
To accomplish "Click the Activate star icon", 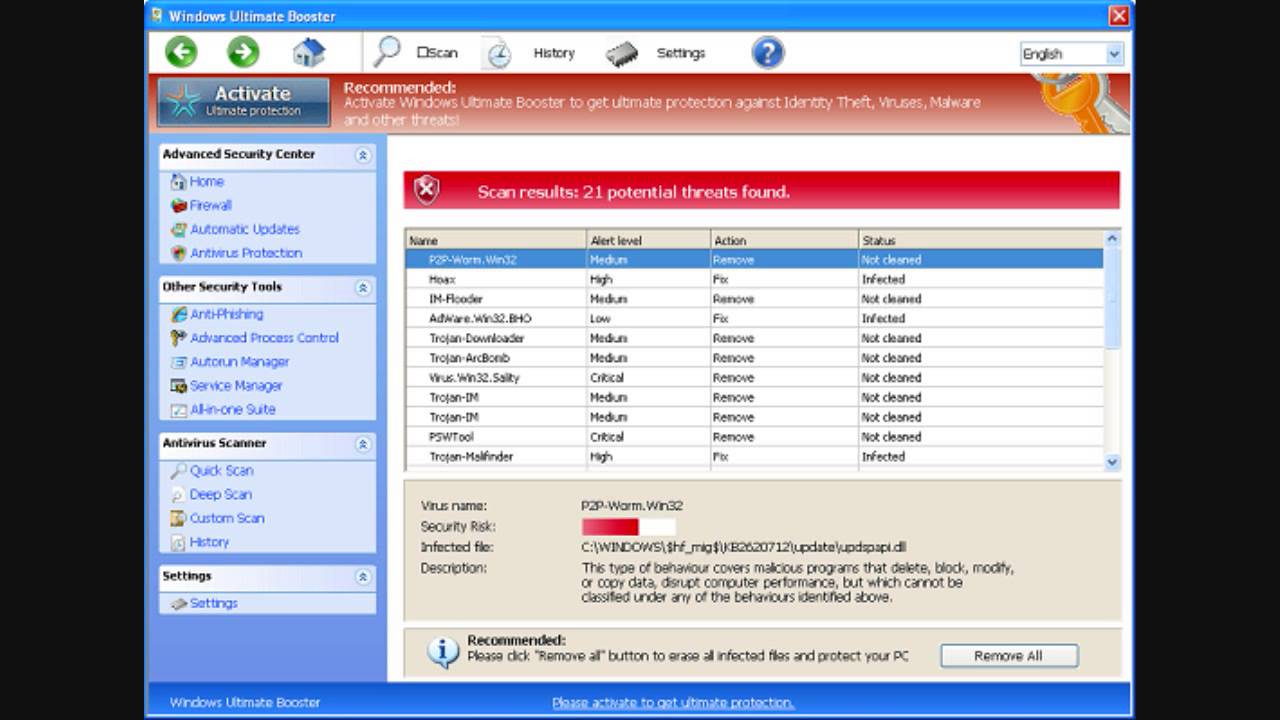I will 183,101.
